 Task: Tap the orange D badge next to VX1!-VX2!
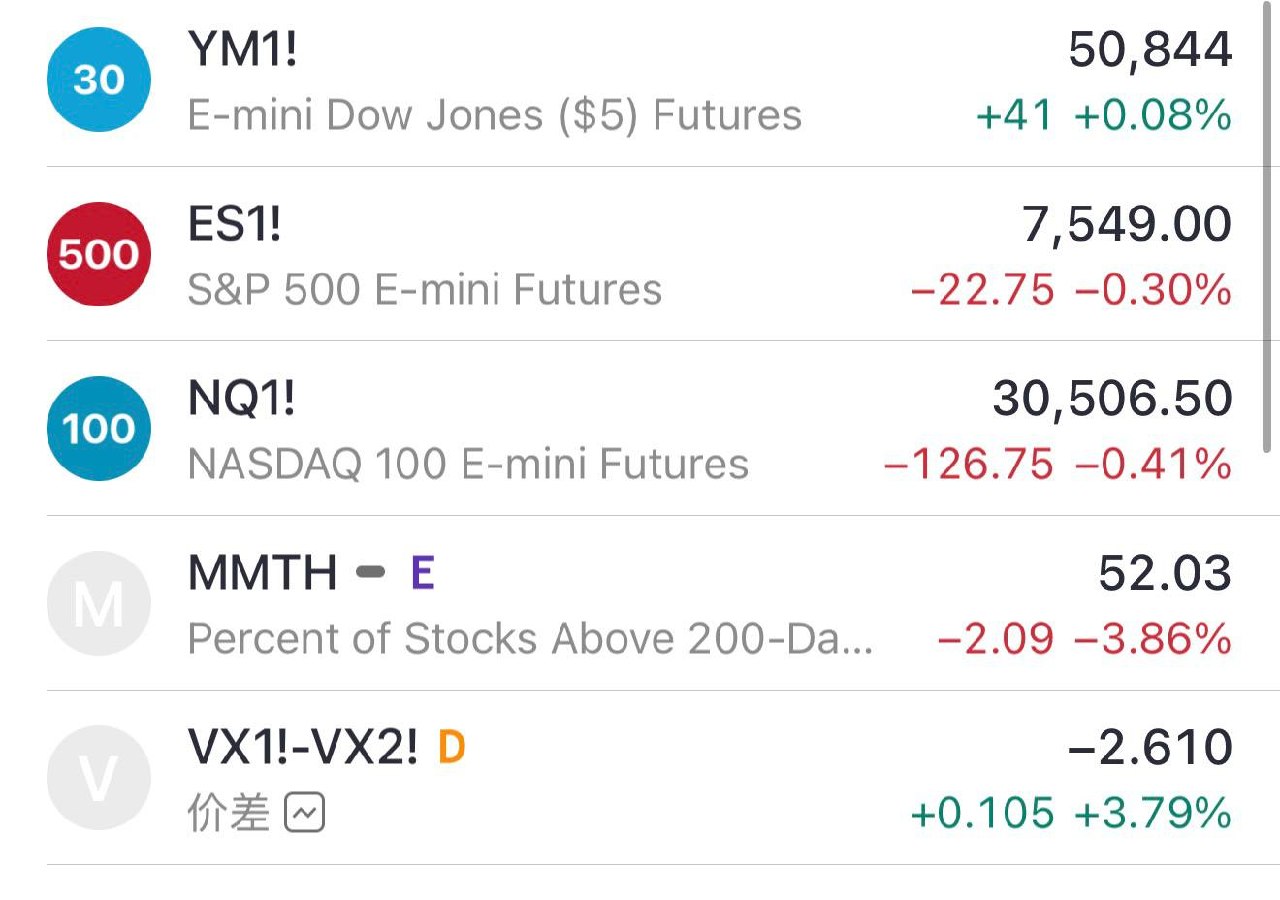click(x=452, y=747)
